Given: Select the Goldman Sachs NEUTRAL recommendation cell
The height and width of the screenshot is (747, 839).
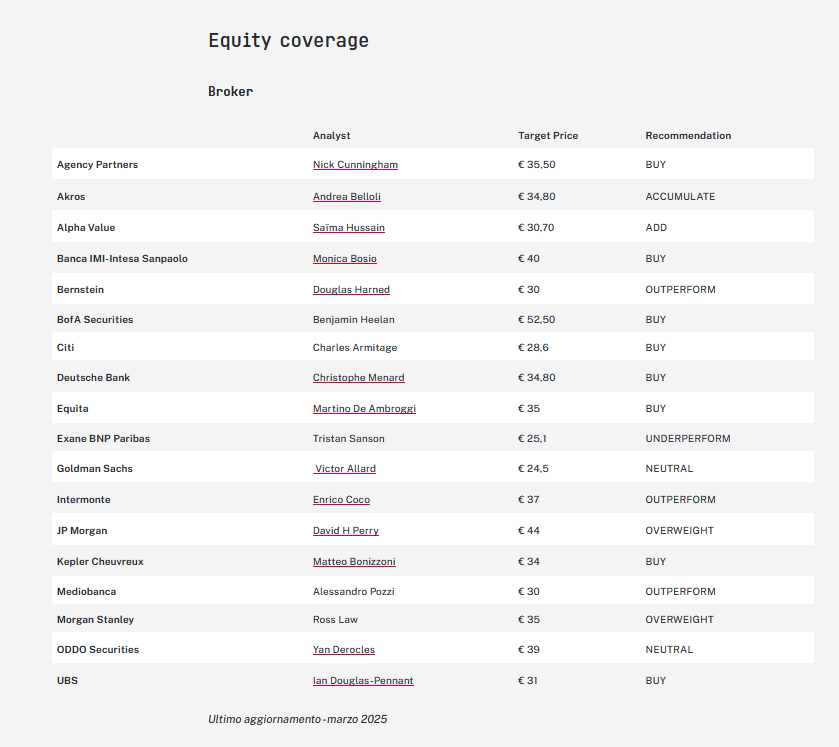Looking at the screenshot, I should coord(669,468).
